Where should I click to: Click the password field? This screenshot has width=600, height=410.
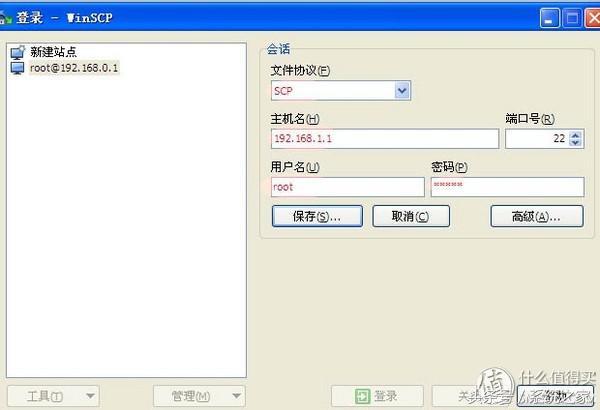pos(507,187)
